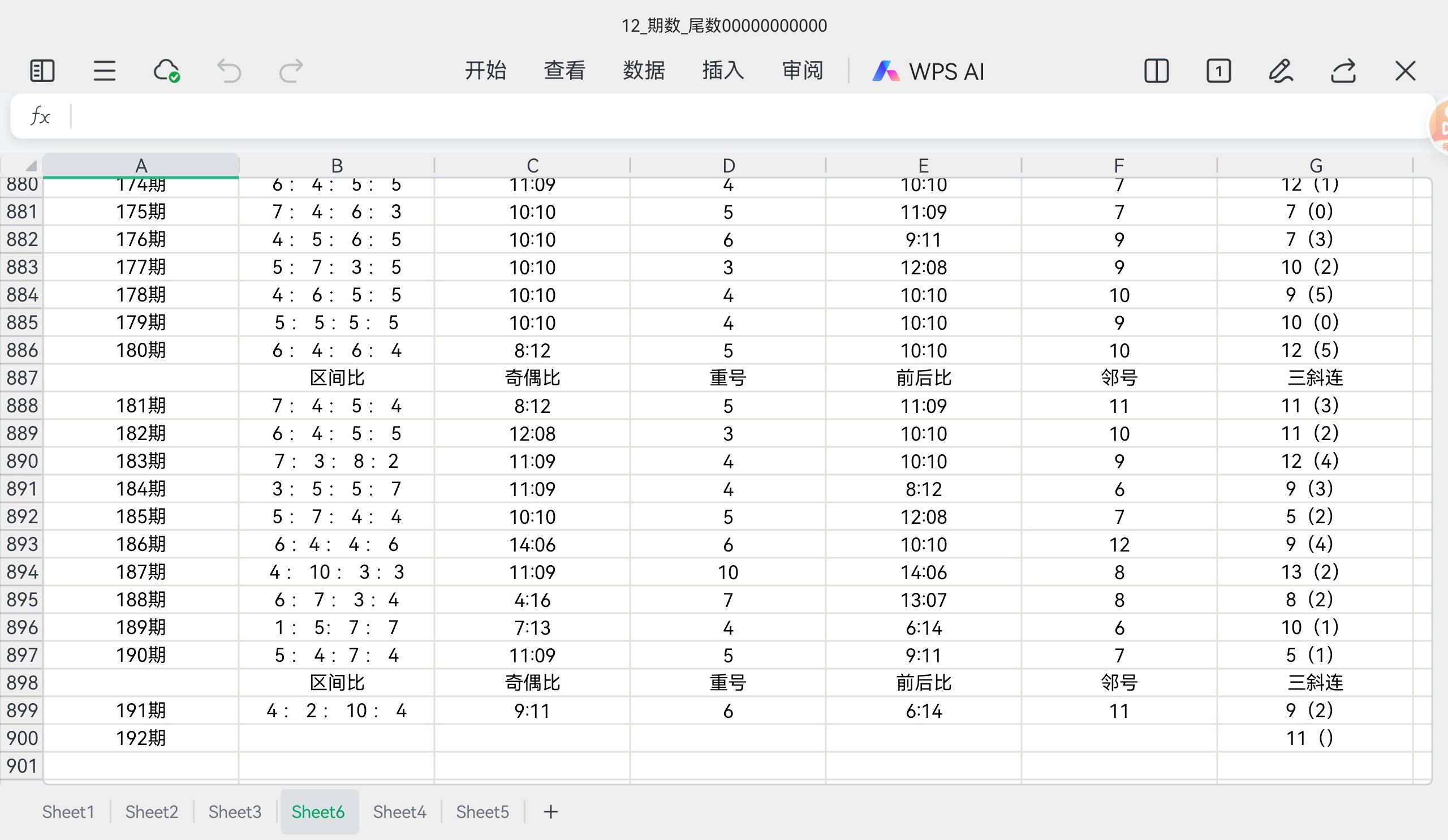Open the window count icon

tap(1218, 71)
